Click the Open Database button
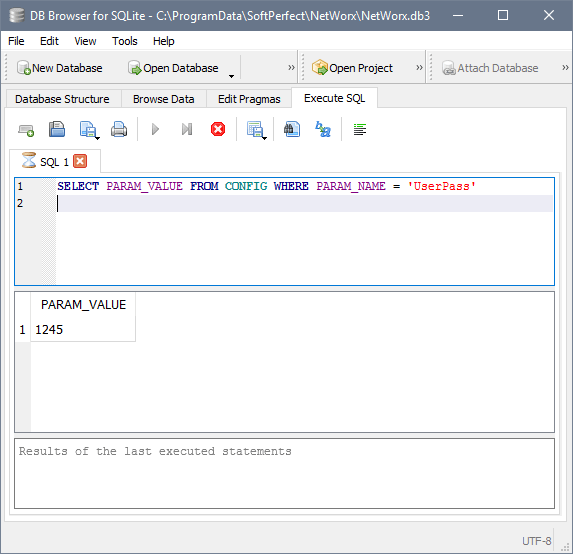Screen dimensions: 573x554 (x=173, y=68)
